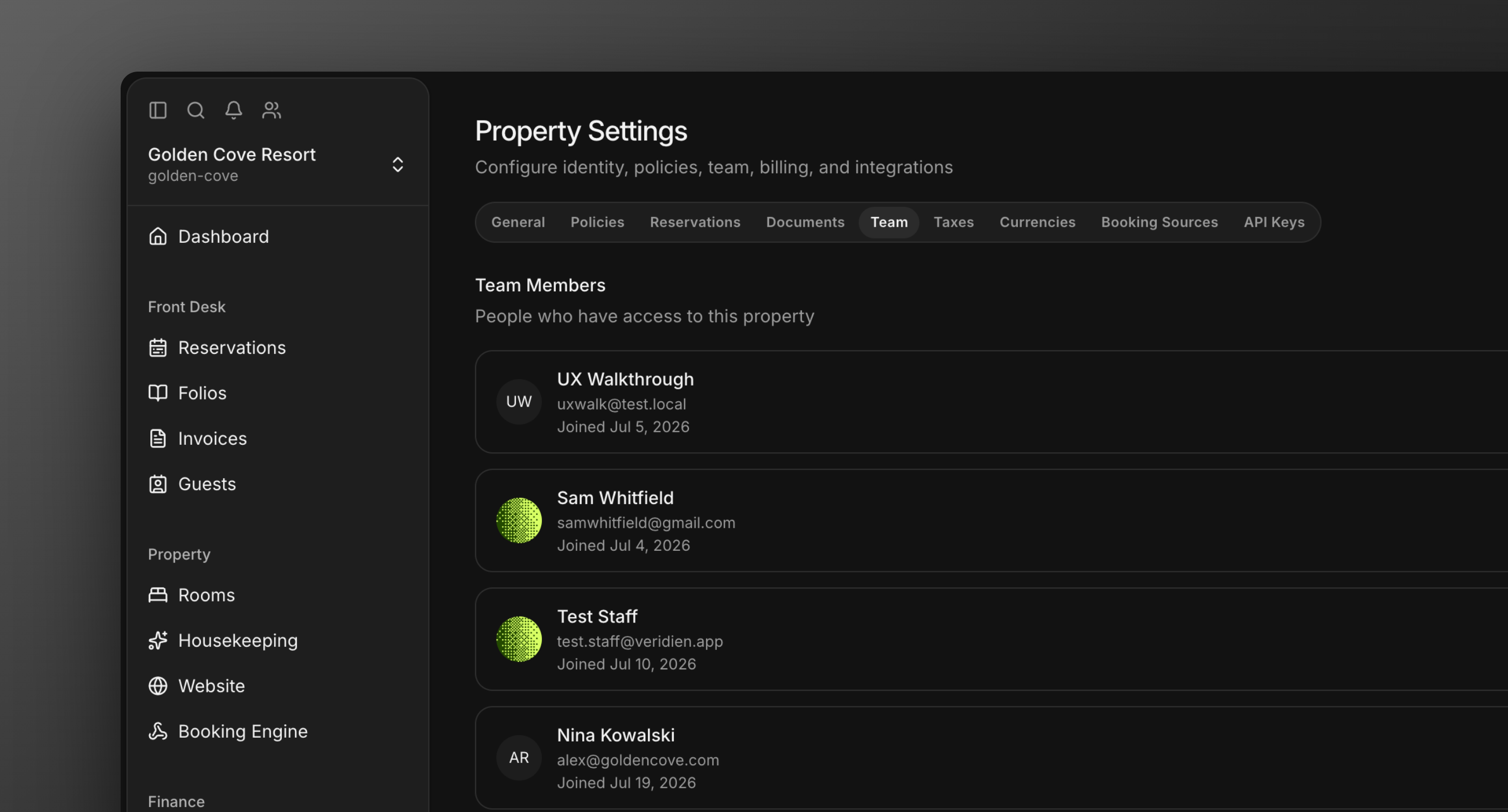This screenshot has height=812, width=1508.
Task: Switch to the API Keys tab
Action: tap(1274, 222)
